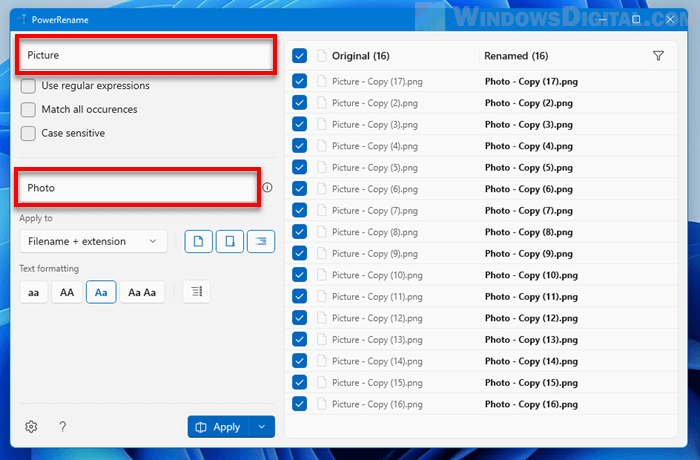700x460 pixels.
Task: Click the Original (16) column header
Action: coord(361,56)
